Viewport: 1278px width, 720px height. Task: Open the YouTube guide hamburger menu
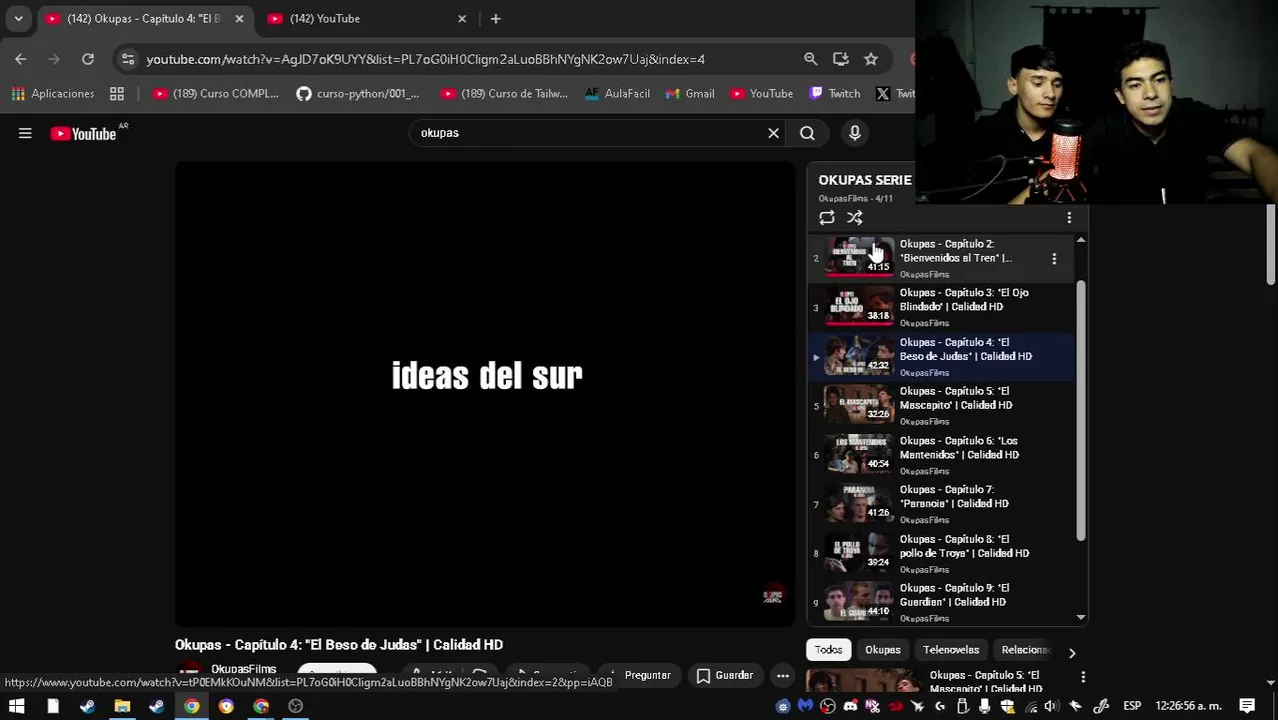pyautogui.click(x=25, y=133)
